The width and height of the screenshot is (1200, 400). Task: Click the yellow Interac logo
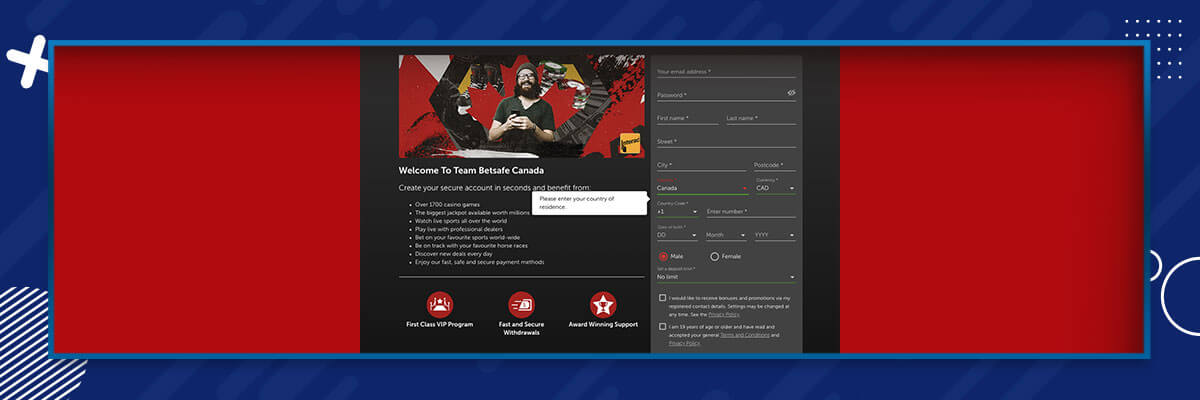tap(630, 142)
